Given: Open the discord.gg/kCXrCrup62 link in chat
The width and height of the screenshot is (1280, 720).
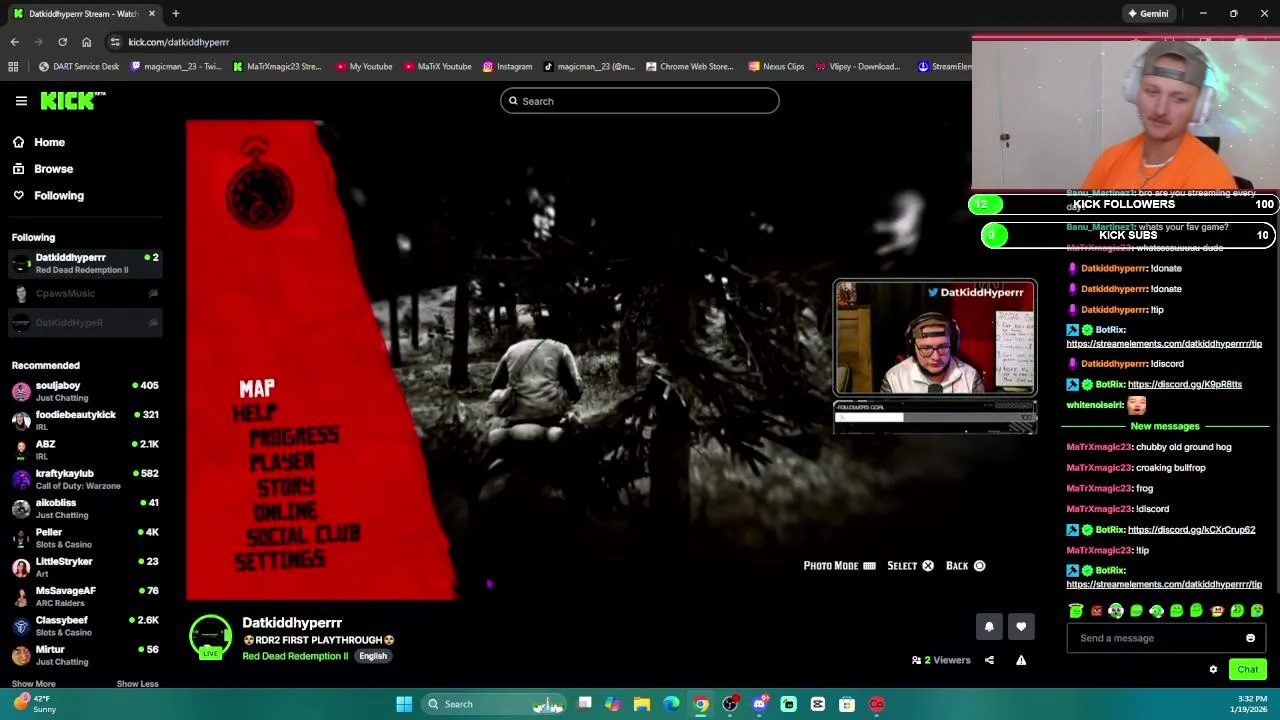Looking at the screenshot, I should pos(1191,530).
